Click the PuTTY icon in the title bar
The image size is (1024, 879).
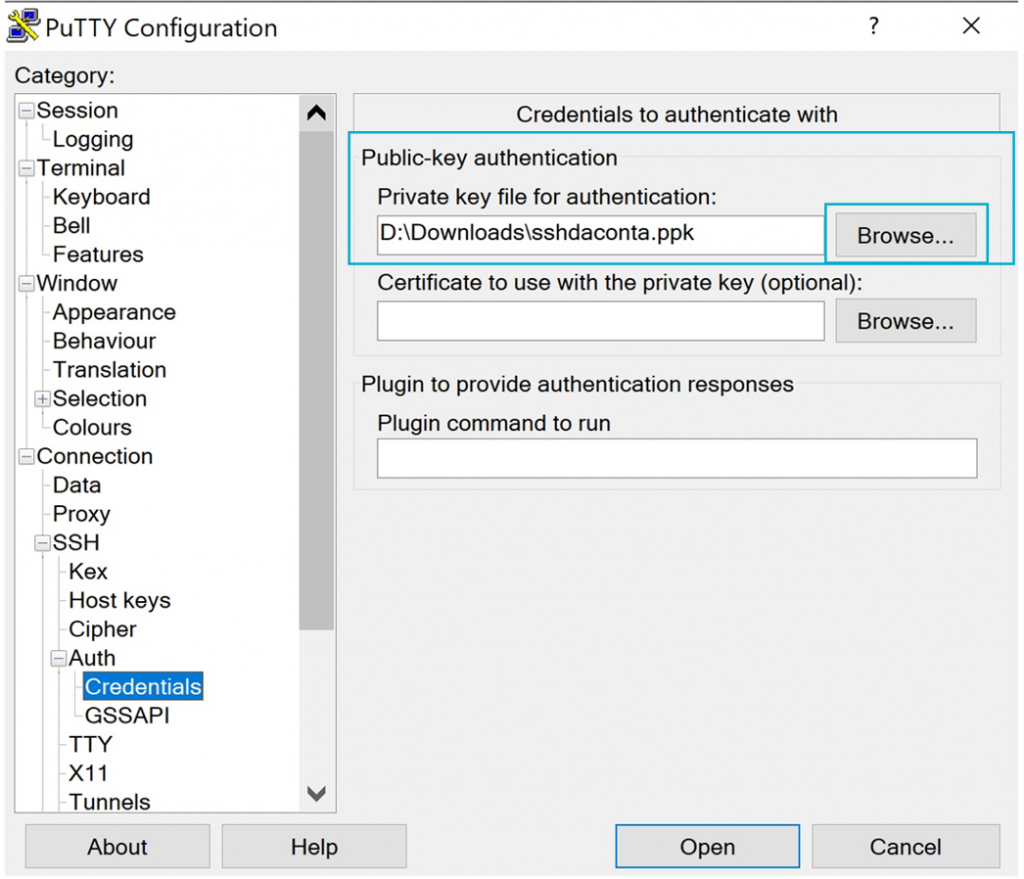point(24,27)
